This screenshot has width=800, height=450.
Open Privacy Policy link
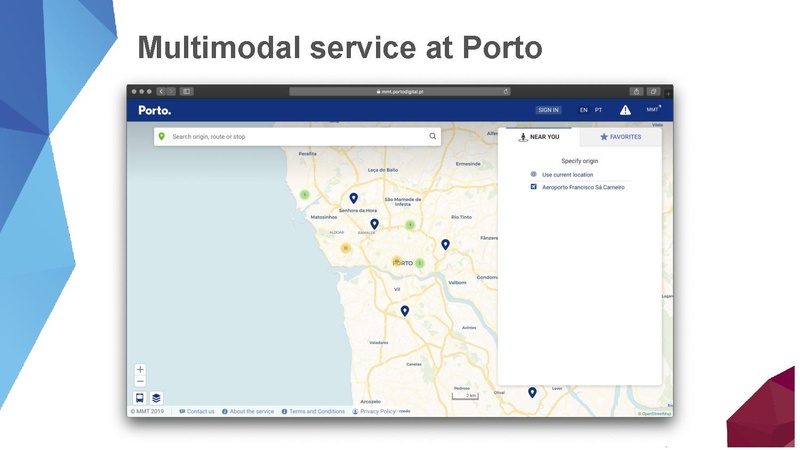pyautogui.click(x=374, y=411)
